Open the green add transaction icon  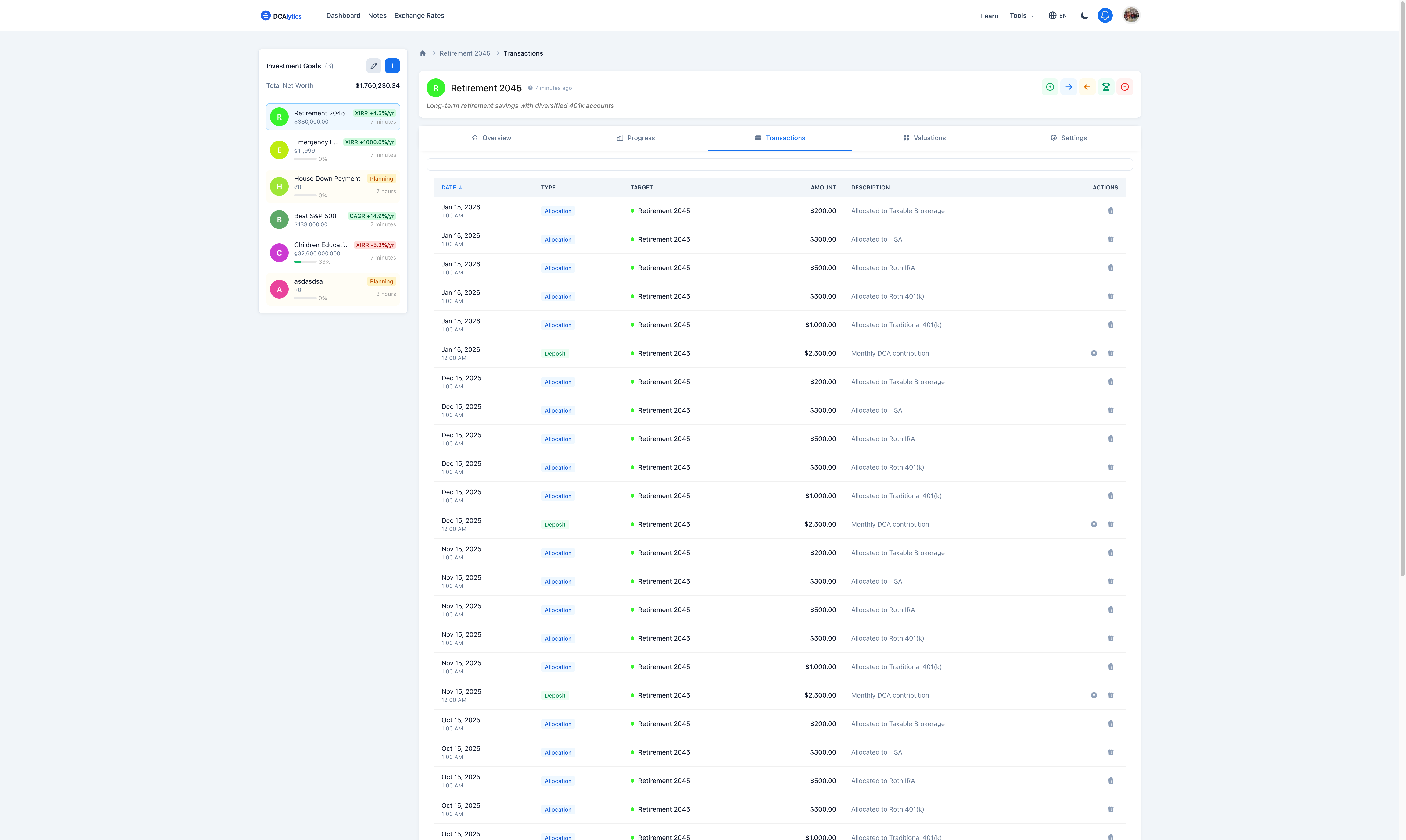click(x=1049, y=87)
